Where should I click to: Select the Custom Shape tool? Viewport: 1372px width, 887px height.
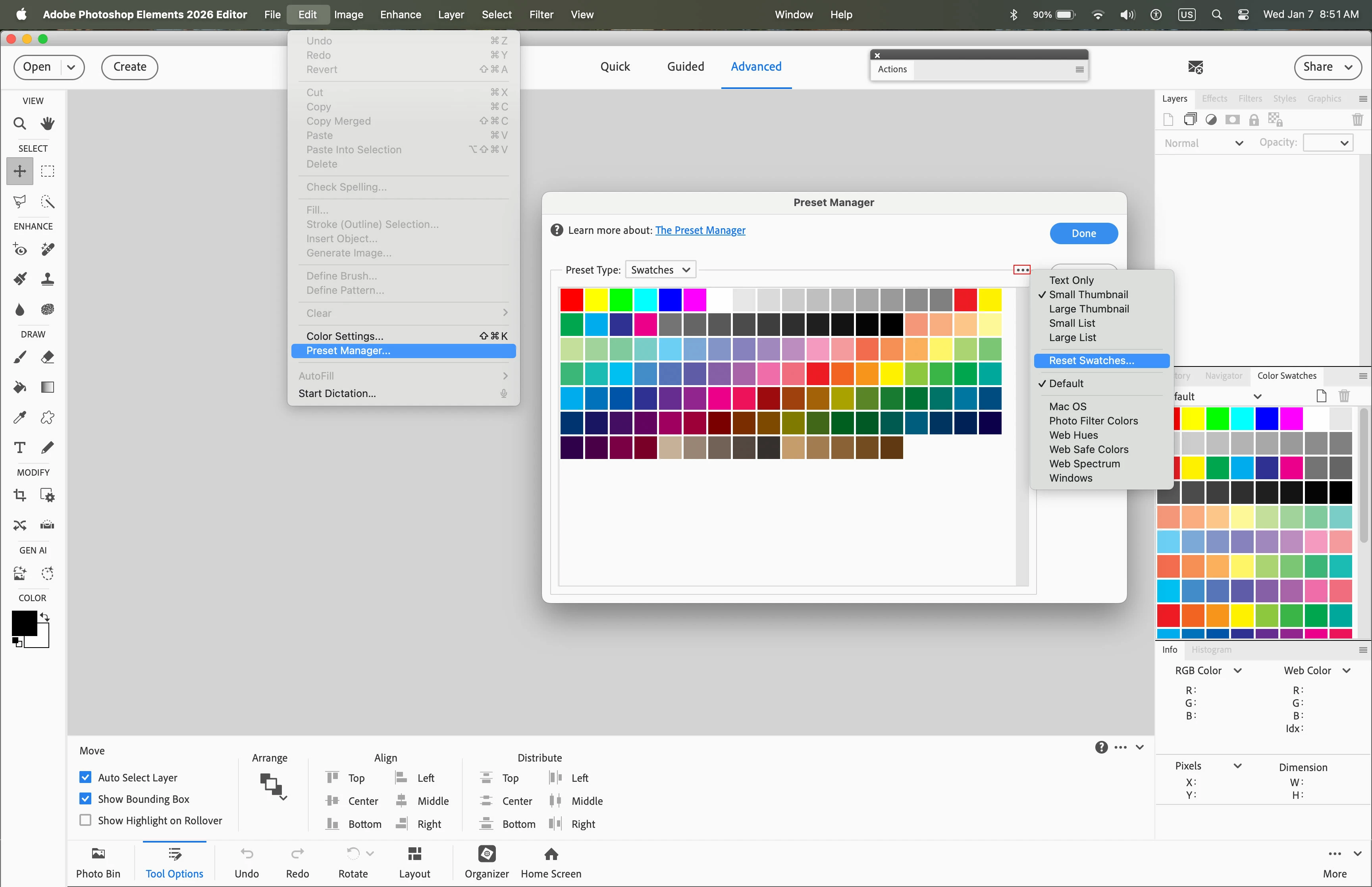[x=47, y=418]
